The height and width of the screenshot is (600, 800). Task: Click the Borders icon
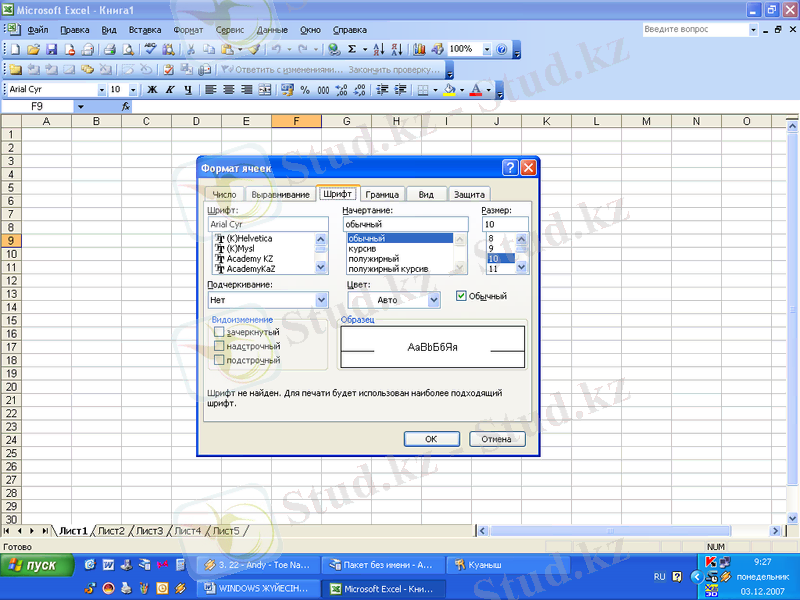point(423,90)
